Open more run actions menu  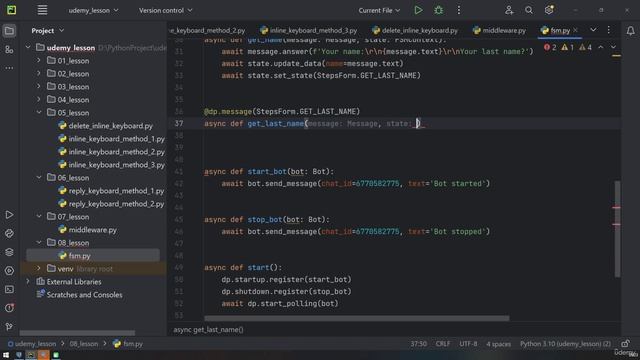pos(458,10)
